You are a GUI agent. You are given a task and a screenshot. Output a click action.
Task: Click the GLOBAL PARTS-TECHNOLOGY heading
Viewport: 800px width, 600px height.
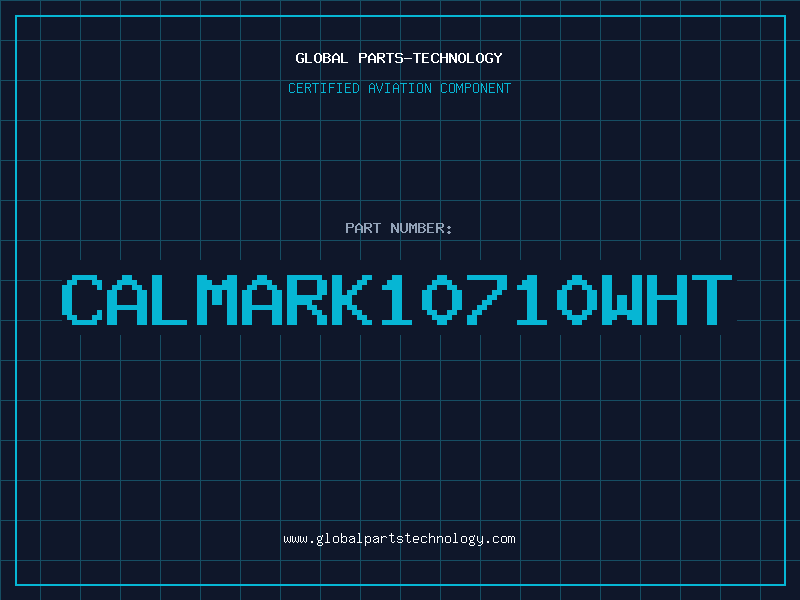[399, 58]
